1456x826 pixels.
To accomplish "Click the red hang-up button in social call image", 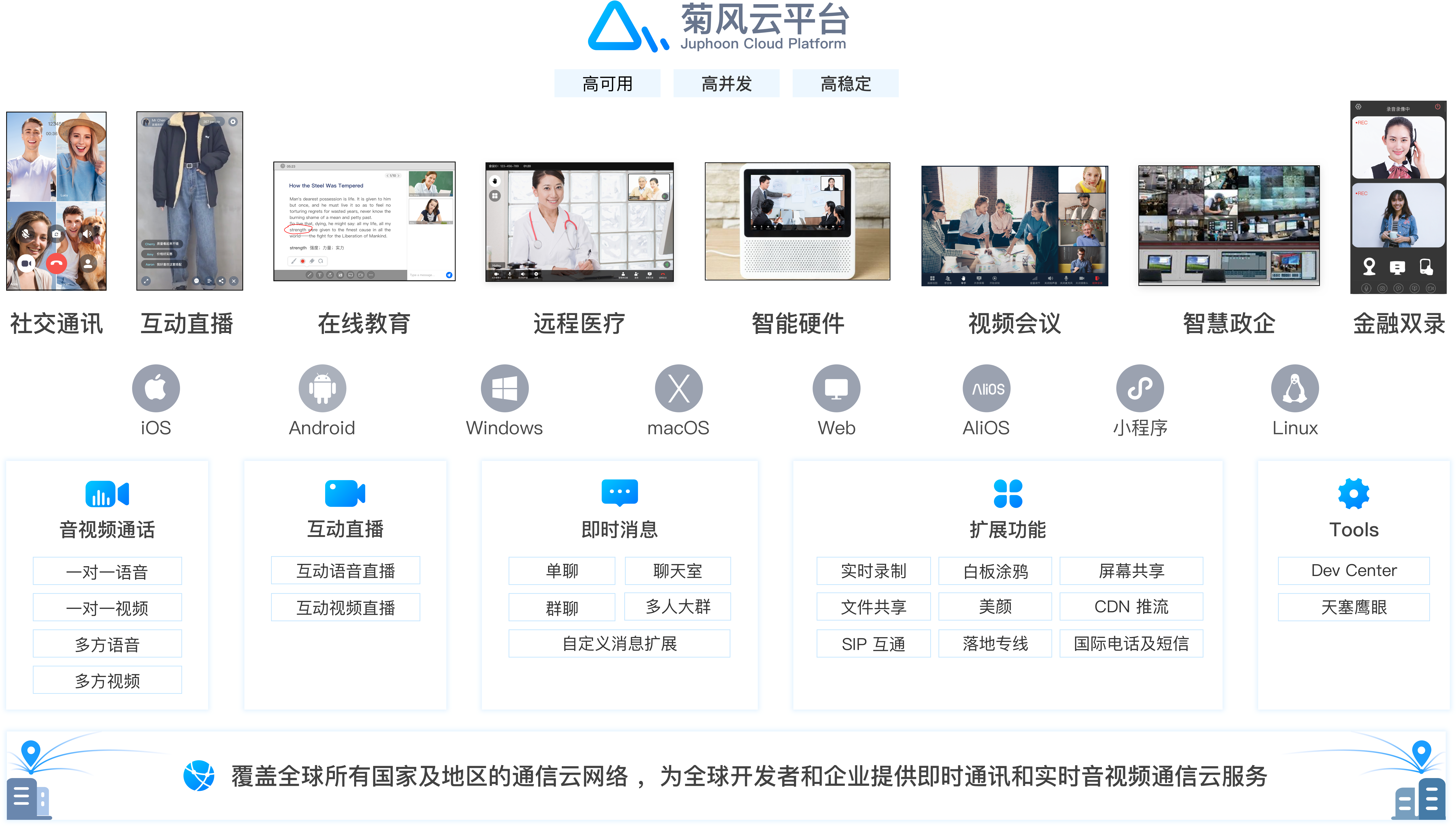I will point(56,263).
